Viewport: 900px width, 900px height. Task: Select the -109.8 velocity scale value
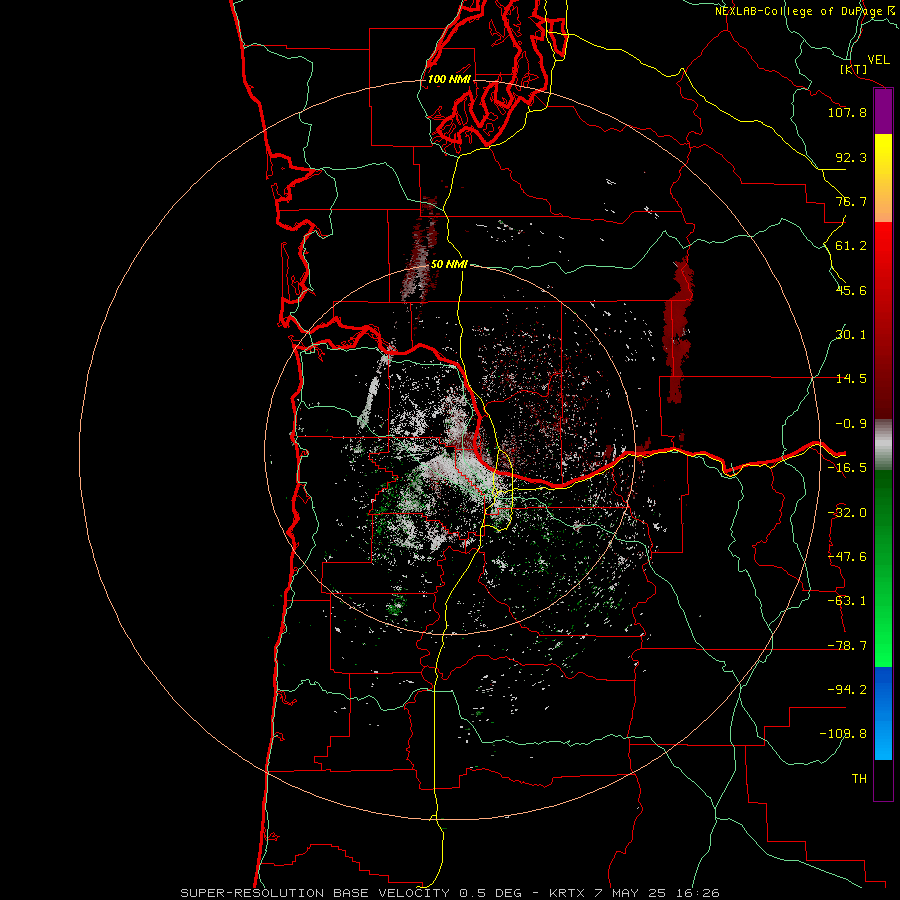pyautogui.click(x=843, y=734)
